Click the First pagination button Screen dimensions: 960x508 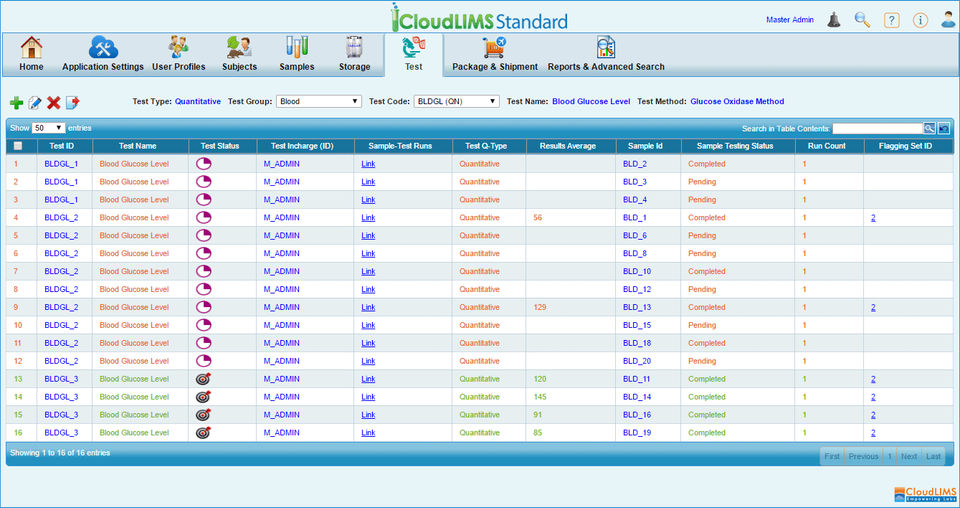coord(832,457)
